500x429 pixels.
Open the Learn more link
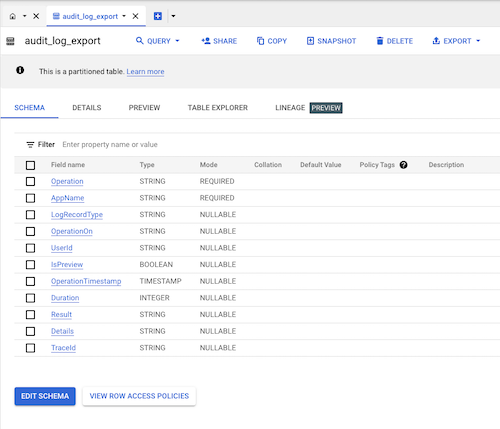(145, 72)
